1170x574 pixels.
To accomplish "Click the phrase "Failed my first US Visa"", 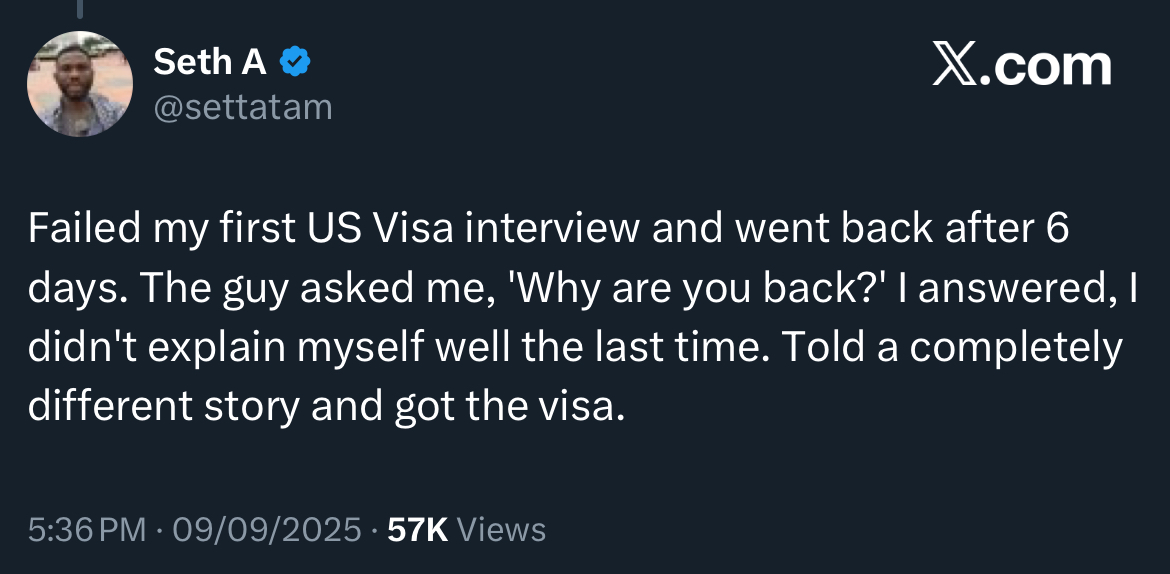I will tap(241, 228).
